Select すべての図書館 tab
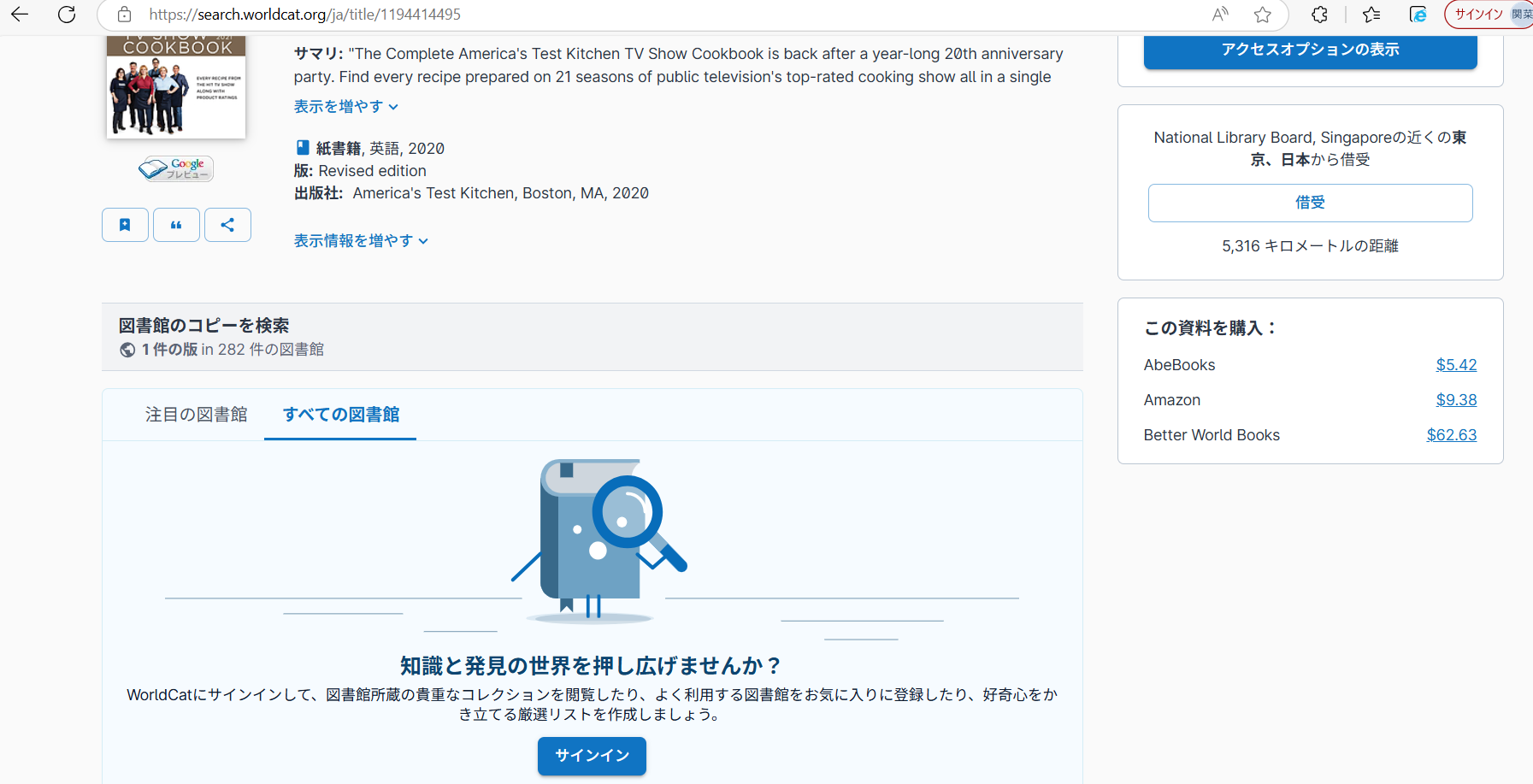 point(340,415)
